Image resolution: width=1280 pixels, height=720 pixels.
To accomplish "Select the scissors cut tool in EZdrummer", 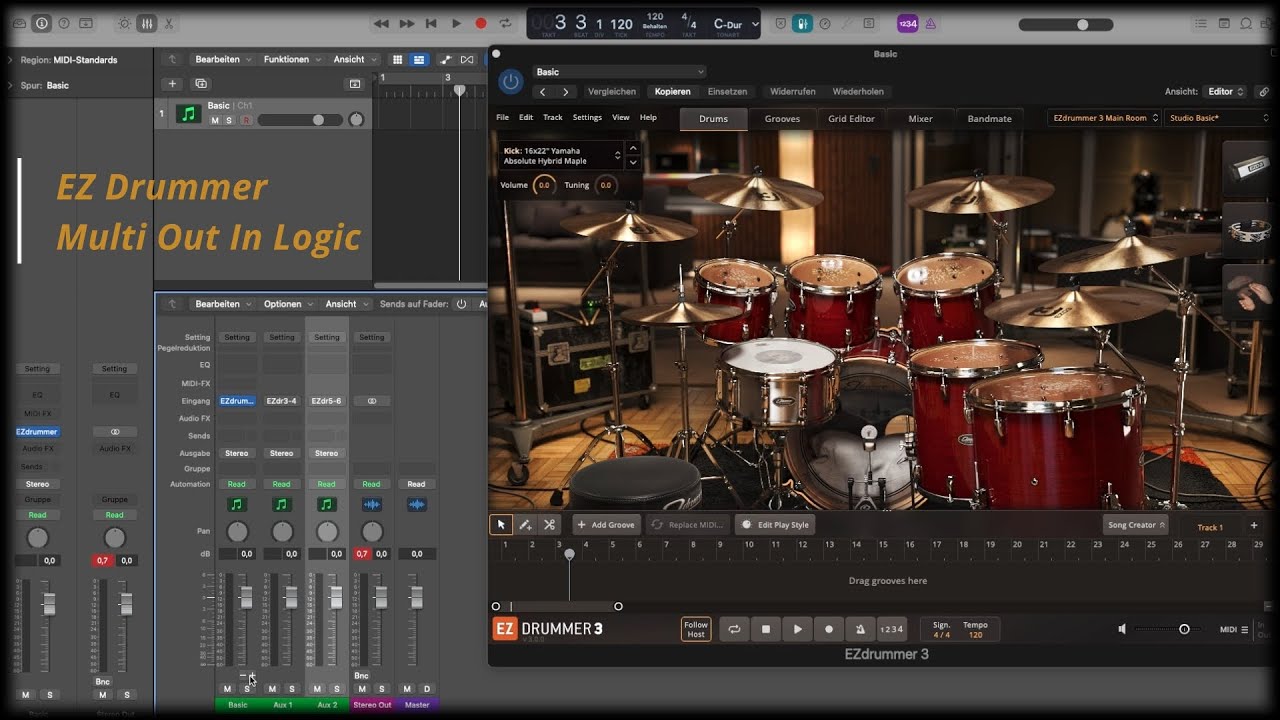I will pos(549,524).
